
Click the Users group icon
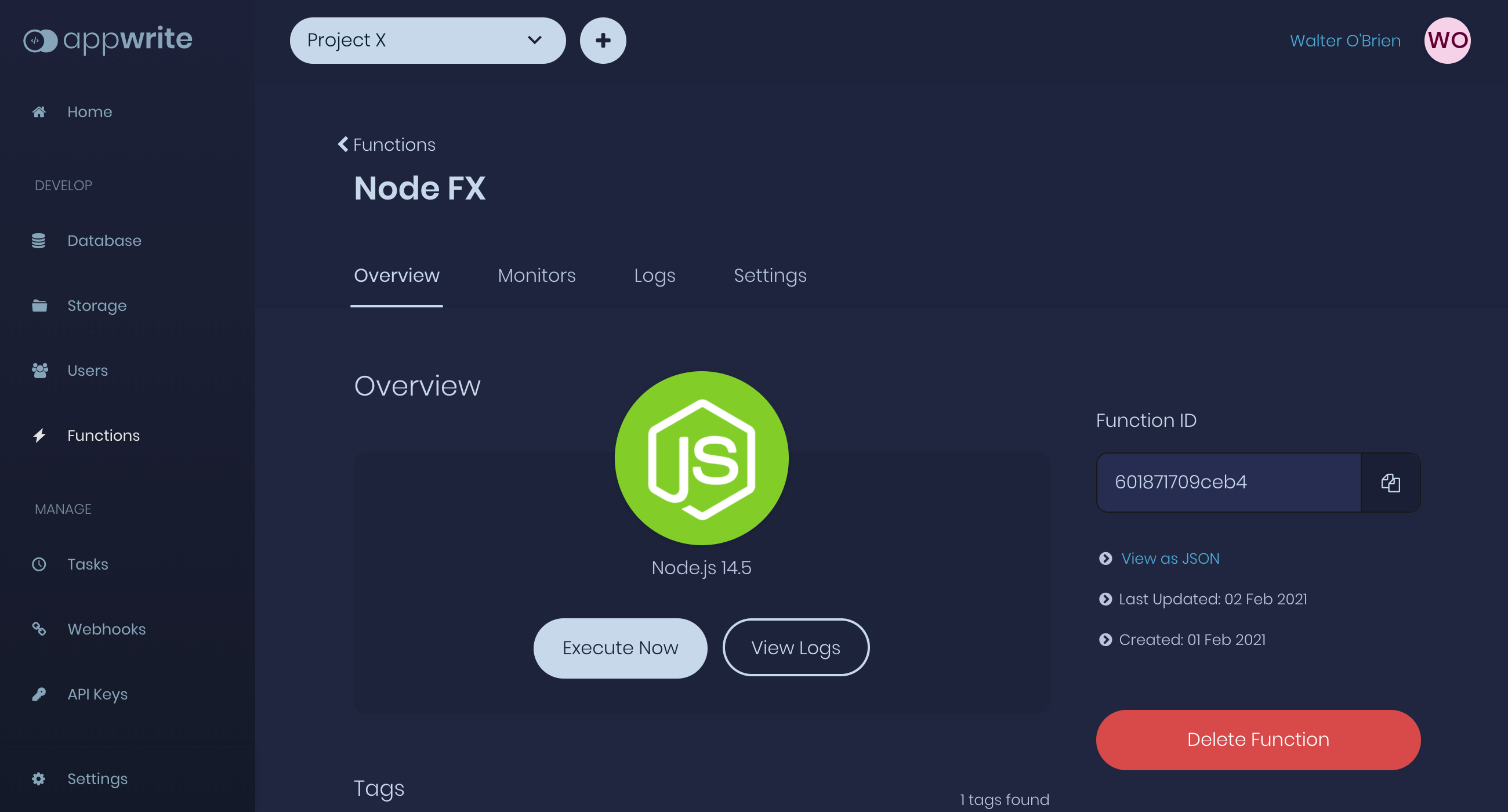pos(40,371)
